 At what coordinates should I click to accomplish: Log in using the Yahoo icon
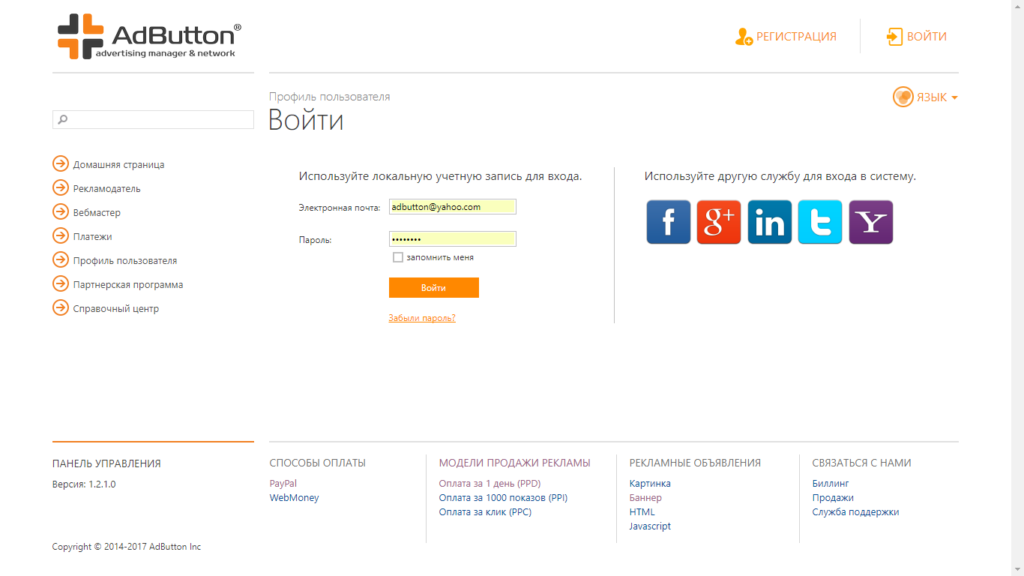[870, 222]
